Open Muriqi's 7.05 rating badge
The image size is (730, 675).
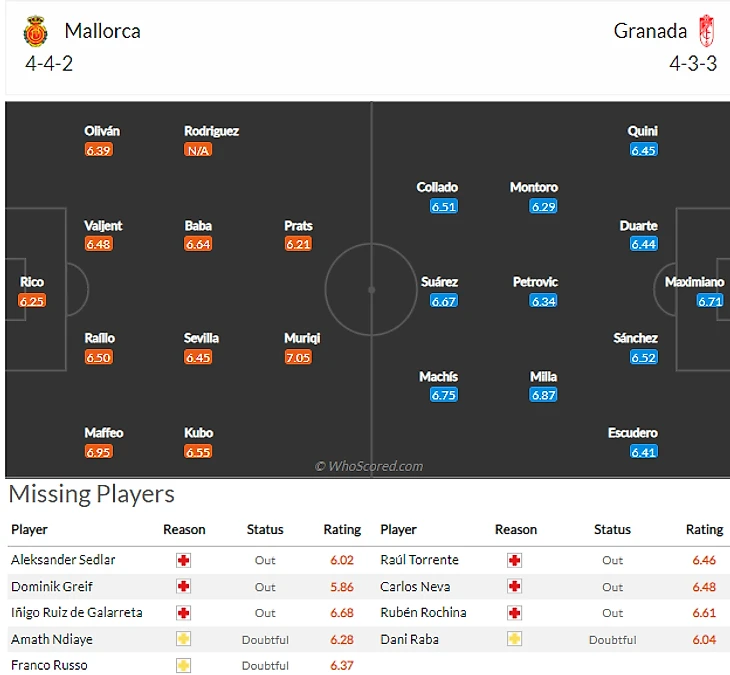[298, 358]
